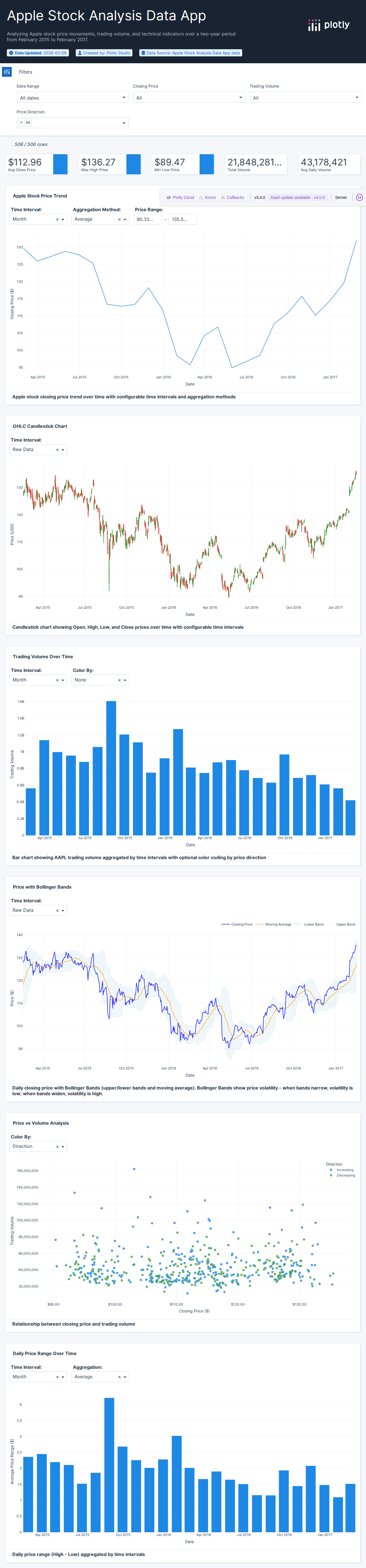Clear Trading Volume Time Interval Month x
Image resolution: width=366 pixels, height=1568 pixels.
(x=57, y=681)
